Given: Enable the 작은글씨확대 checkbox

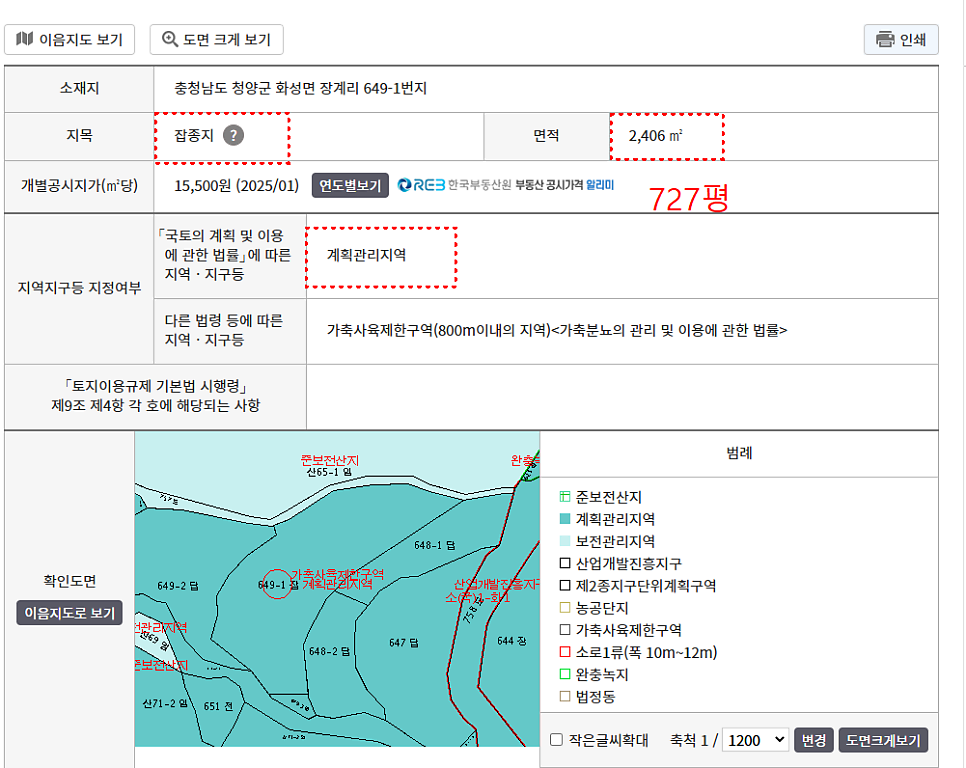Looking at the screenshot, I should click(x=556, y=740).
